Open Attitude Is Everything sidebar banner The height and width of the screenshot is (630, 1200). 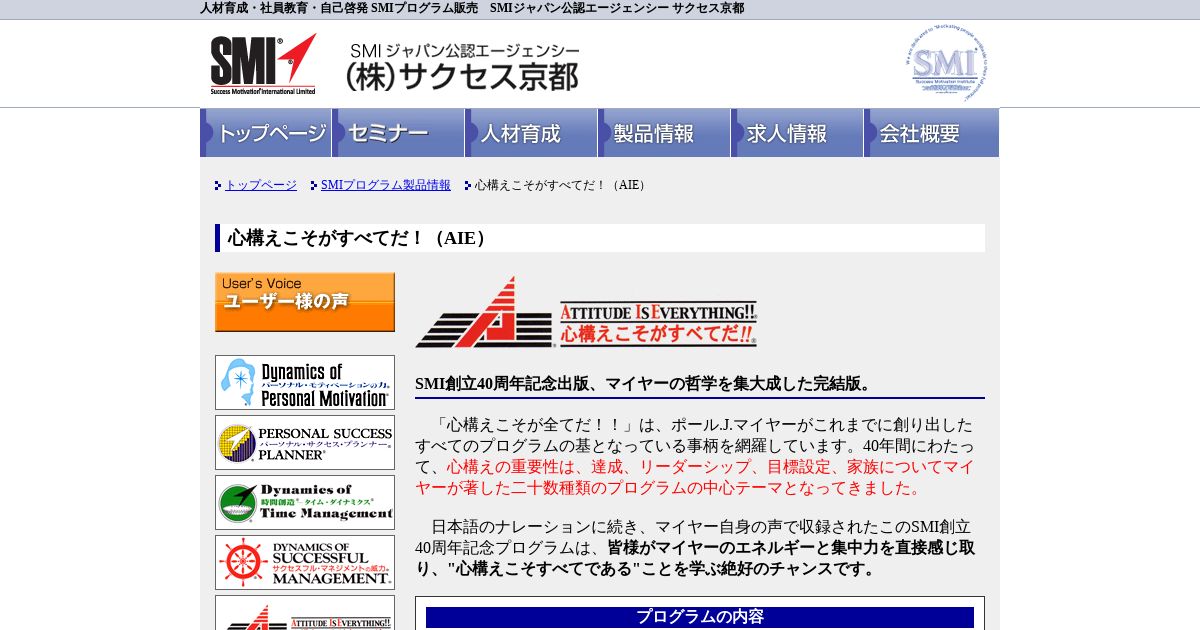[305, 613]
